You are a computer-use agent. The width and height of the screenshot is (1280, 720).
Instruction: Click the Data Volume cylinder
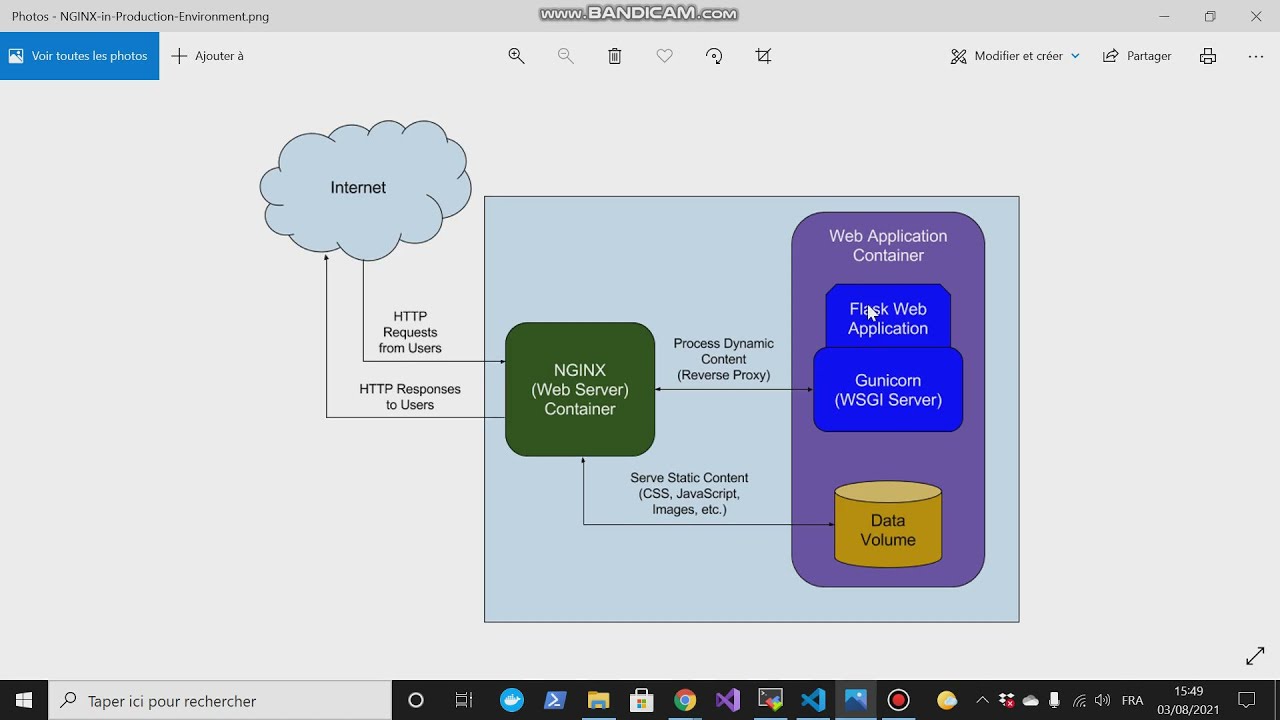coord(888,524)
